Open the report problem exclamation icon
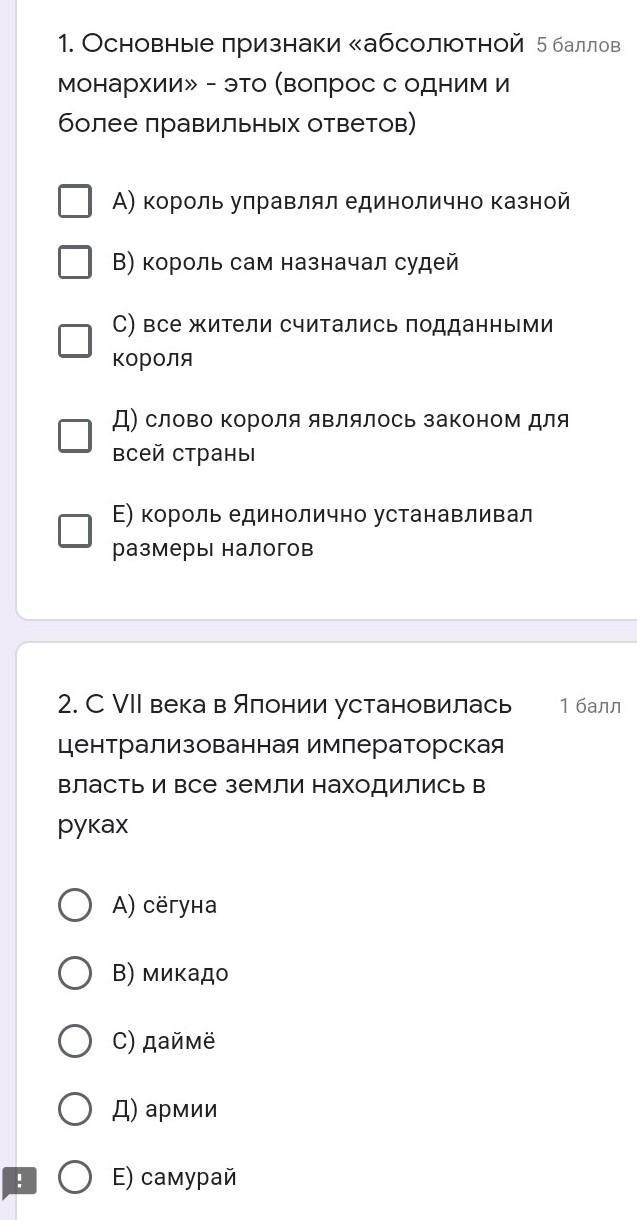Image resolution: width=637 pixels, height=1220 pixels. click(x=19, y=1182)
